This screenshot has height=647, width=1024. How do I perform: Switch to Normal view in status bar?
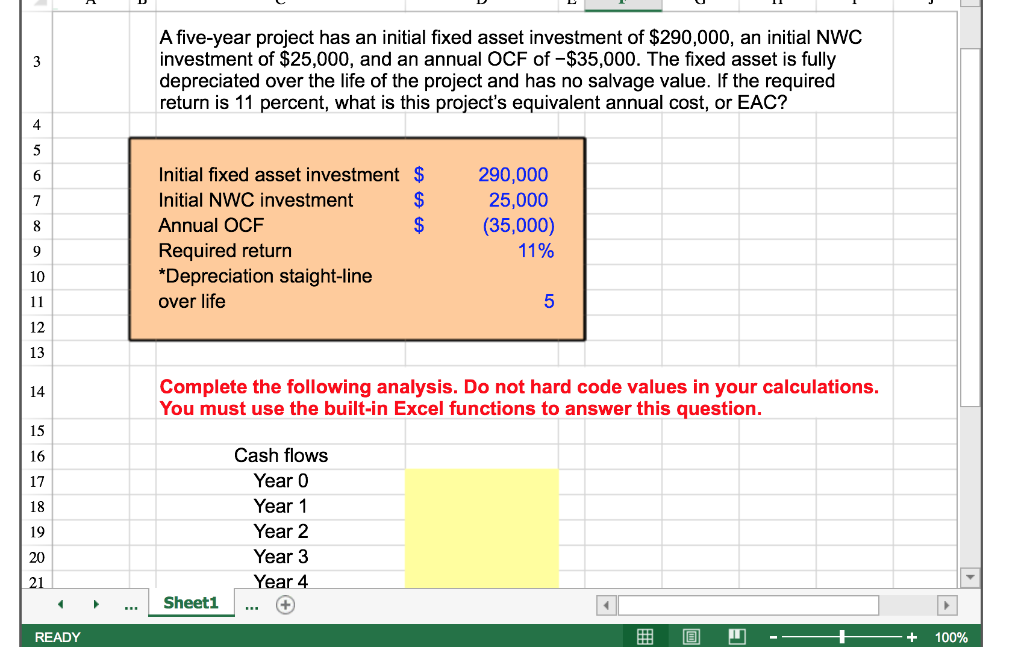[x=645, y=636]
